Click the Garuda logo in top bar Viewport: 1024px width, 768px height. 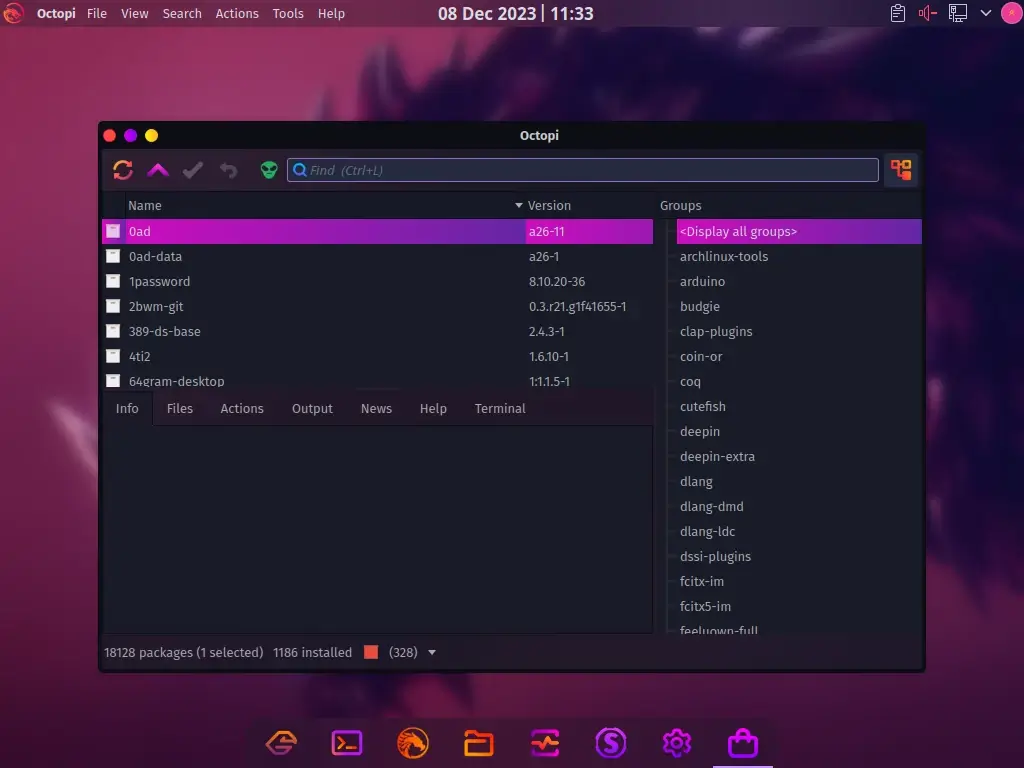click(14, 13)
